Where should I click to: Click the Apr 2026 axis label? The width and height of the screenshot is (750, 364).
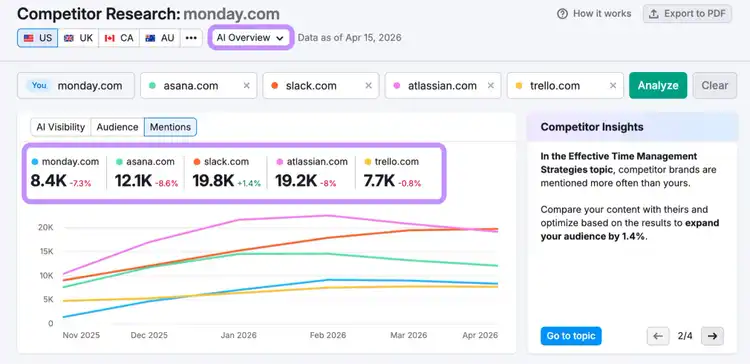480,335
